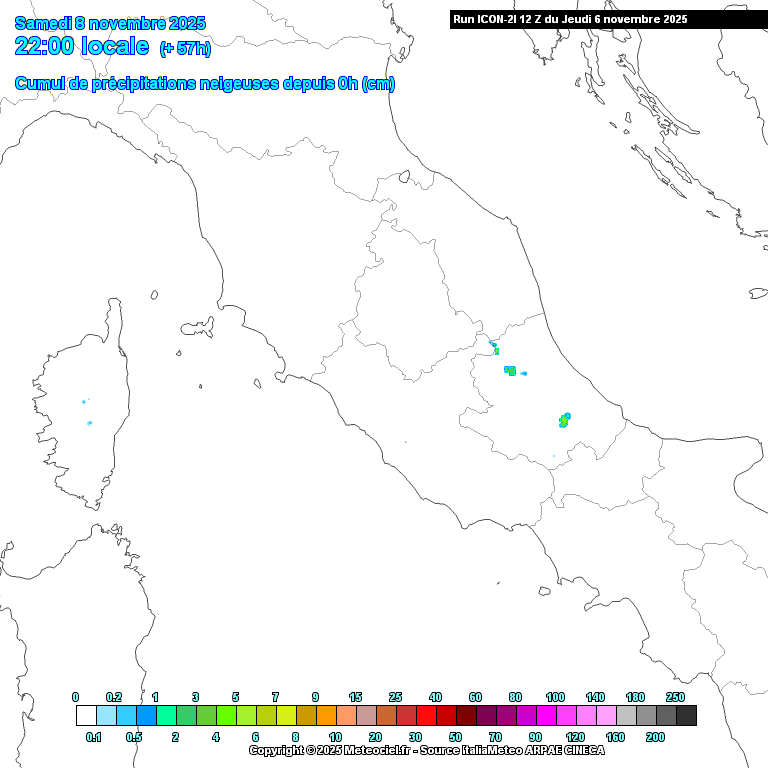768x768 pixels.
Task: Click the island of Elba outline
Action: [153, 294]
